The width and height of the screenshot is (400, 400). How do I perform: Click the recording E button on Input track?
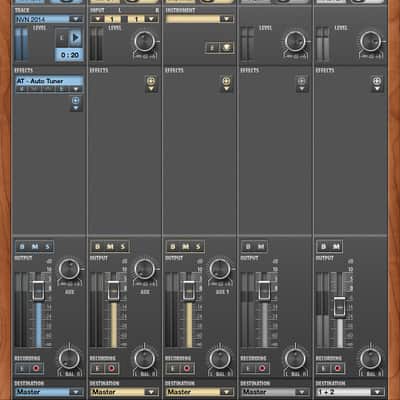[98, 368]
